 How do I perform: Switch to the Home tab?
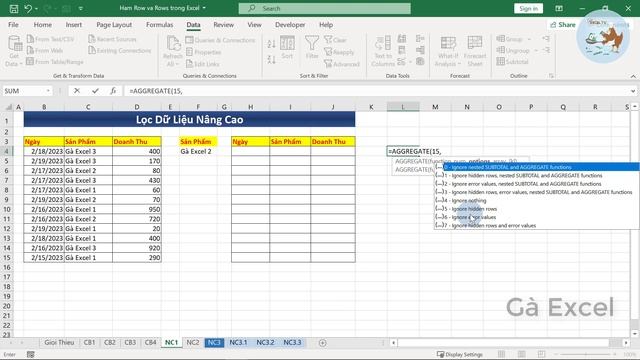coord(42,24)
